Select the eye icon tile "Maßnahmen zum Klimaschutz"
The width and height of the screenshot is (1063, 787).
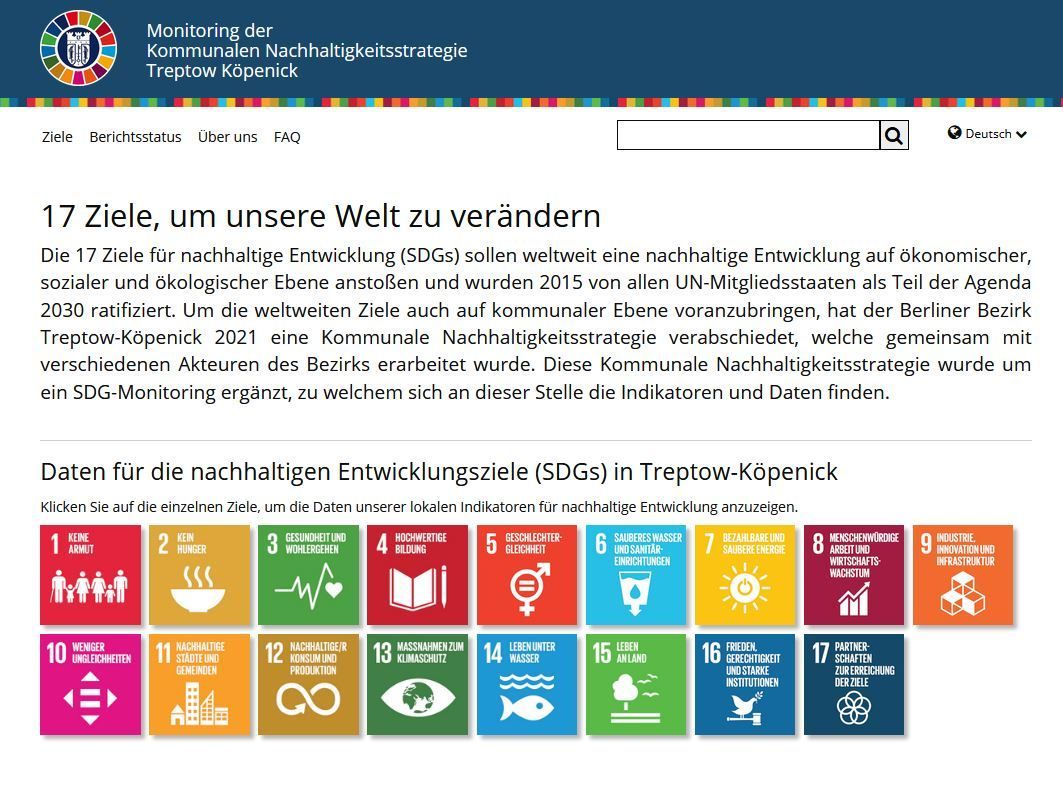coord(417,685)
